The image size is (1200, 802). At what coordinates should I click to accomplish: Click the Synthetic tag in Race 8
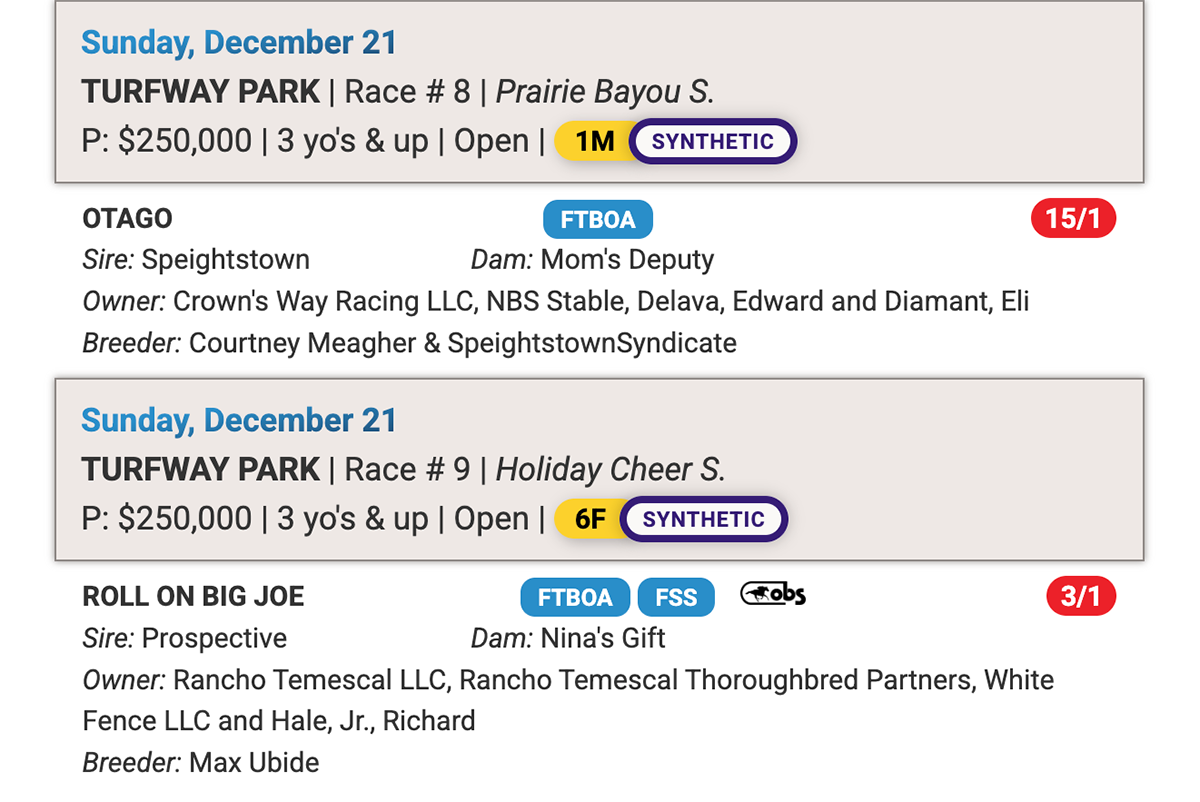[713, 142]
